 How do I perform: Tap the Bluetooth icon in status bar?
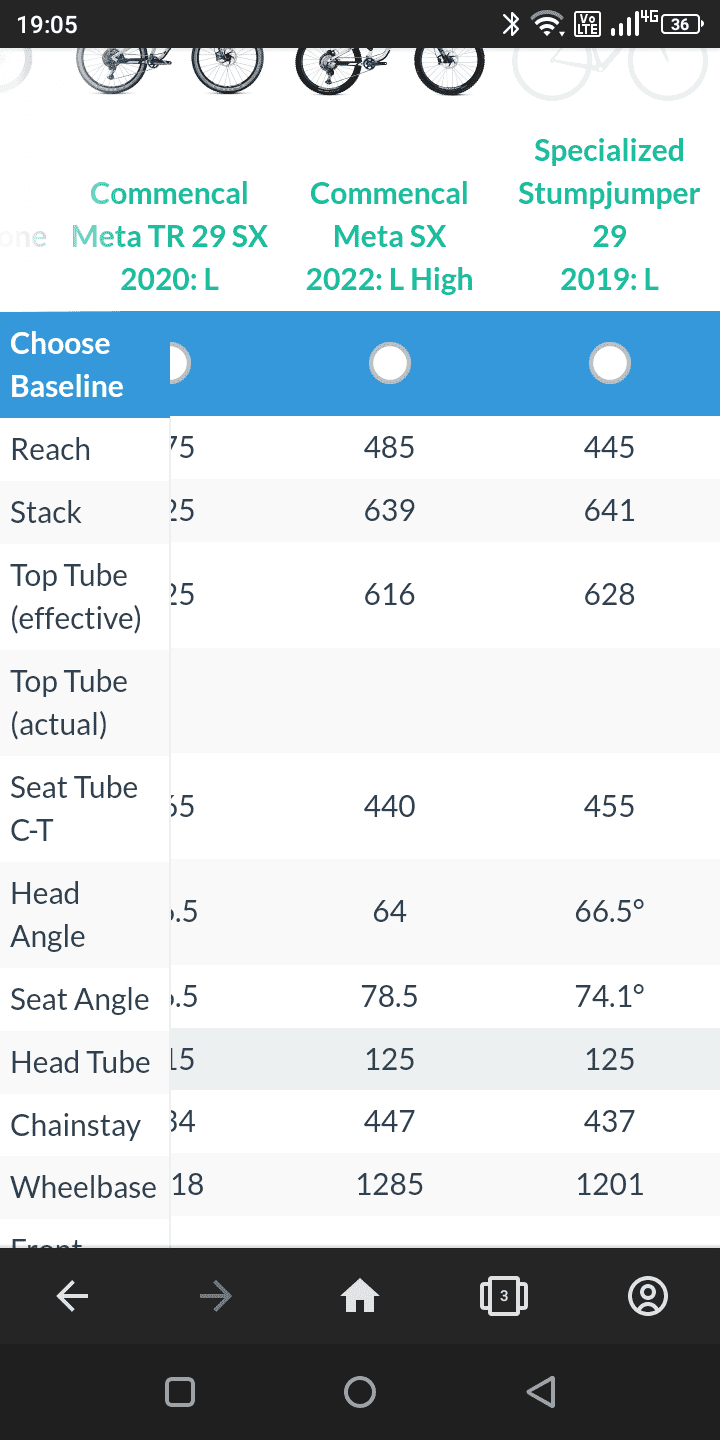tap(511, 24)
